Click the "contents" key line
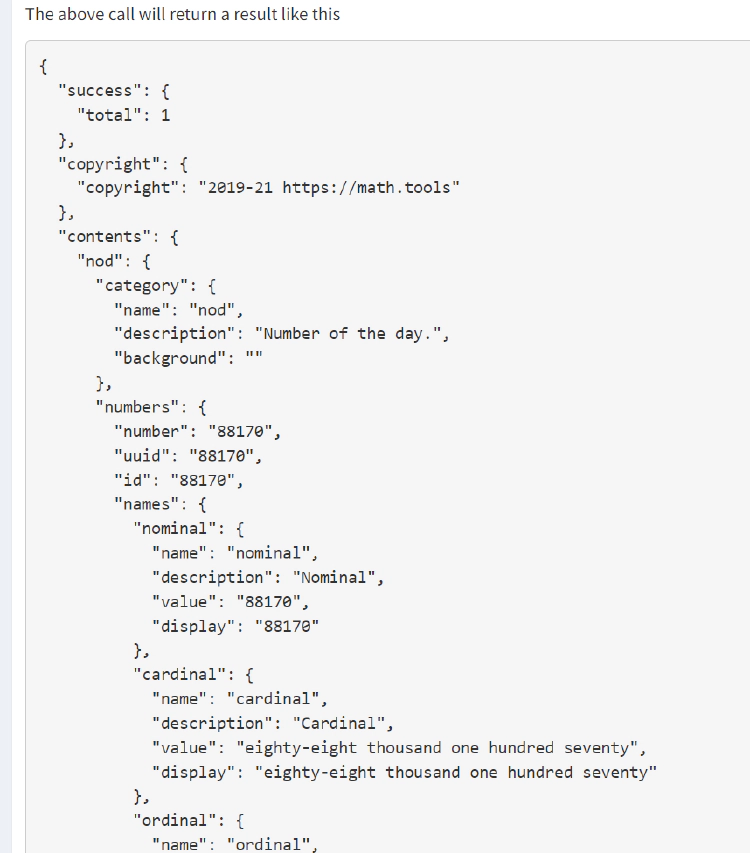 click(x=119, y=237)
